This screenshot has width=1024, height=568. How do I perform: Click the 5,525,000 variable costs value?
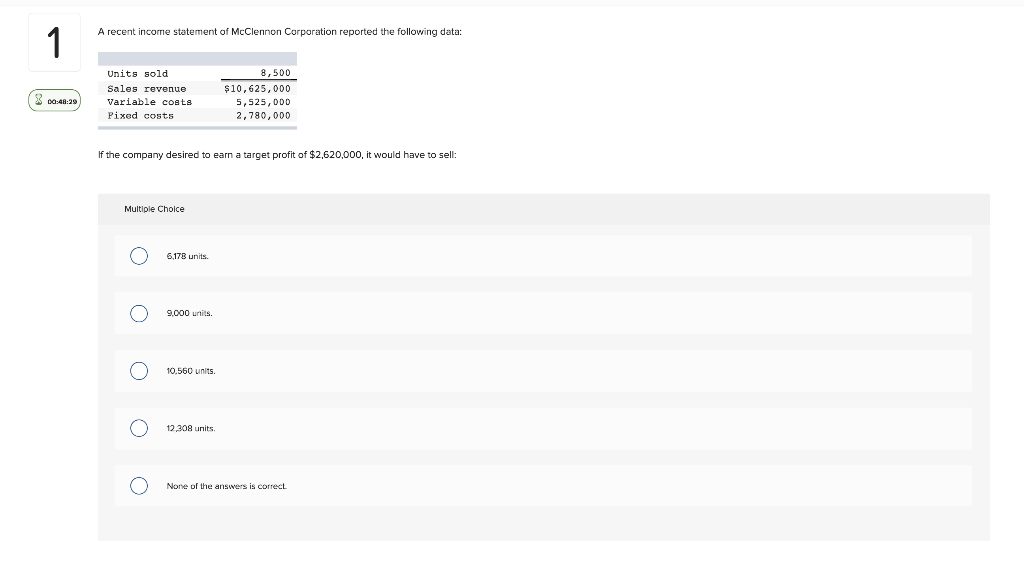tap(263, 102)
